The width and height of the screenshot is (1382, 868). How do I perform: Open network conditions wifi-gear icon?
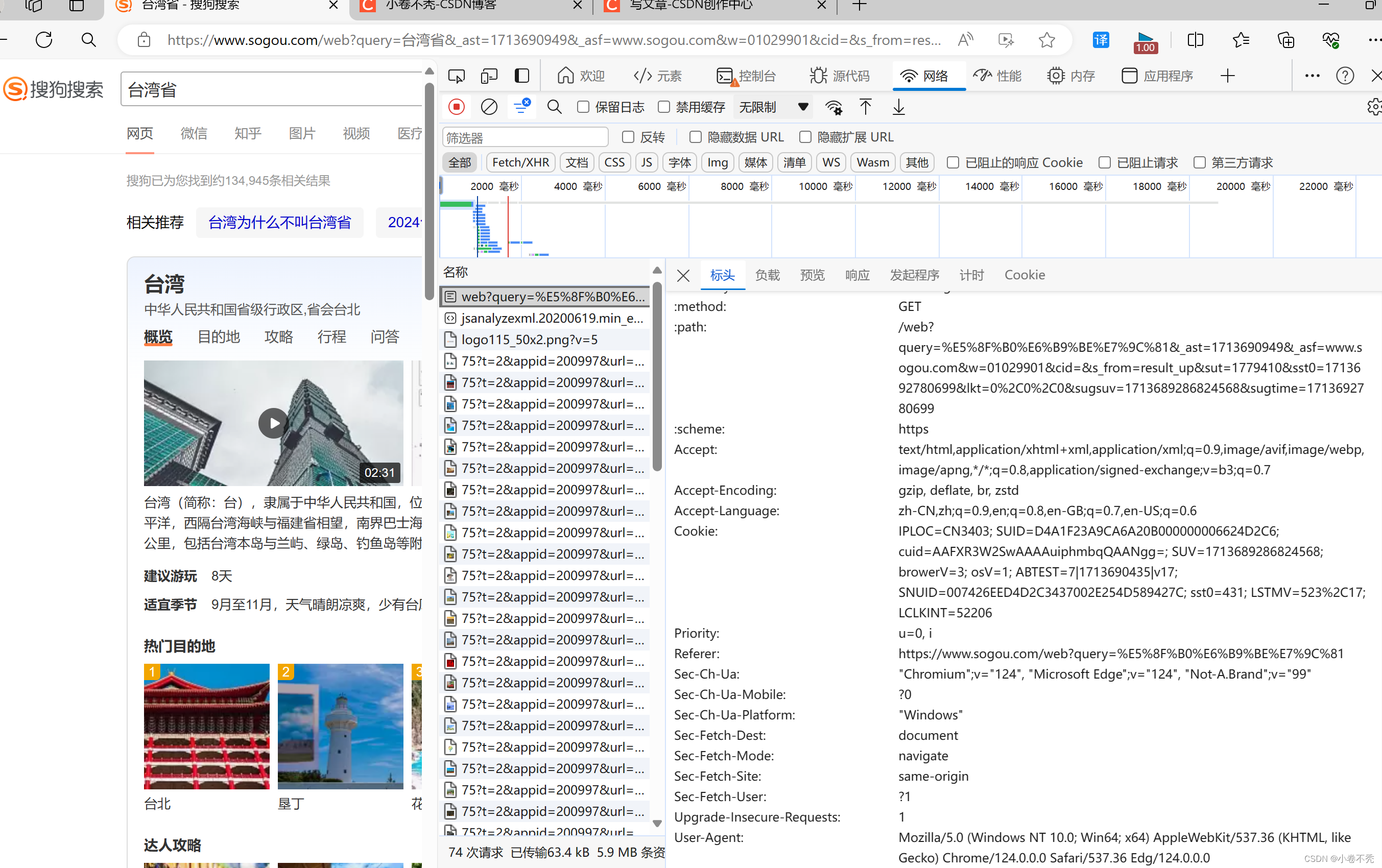pos(833,107)
